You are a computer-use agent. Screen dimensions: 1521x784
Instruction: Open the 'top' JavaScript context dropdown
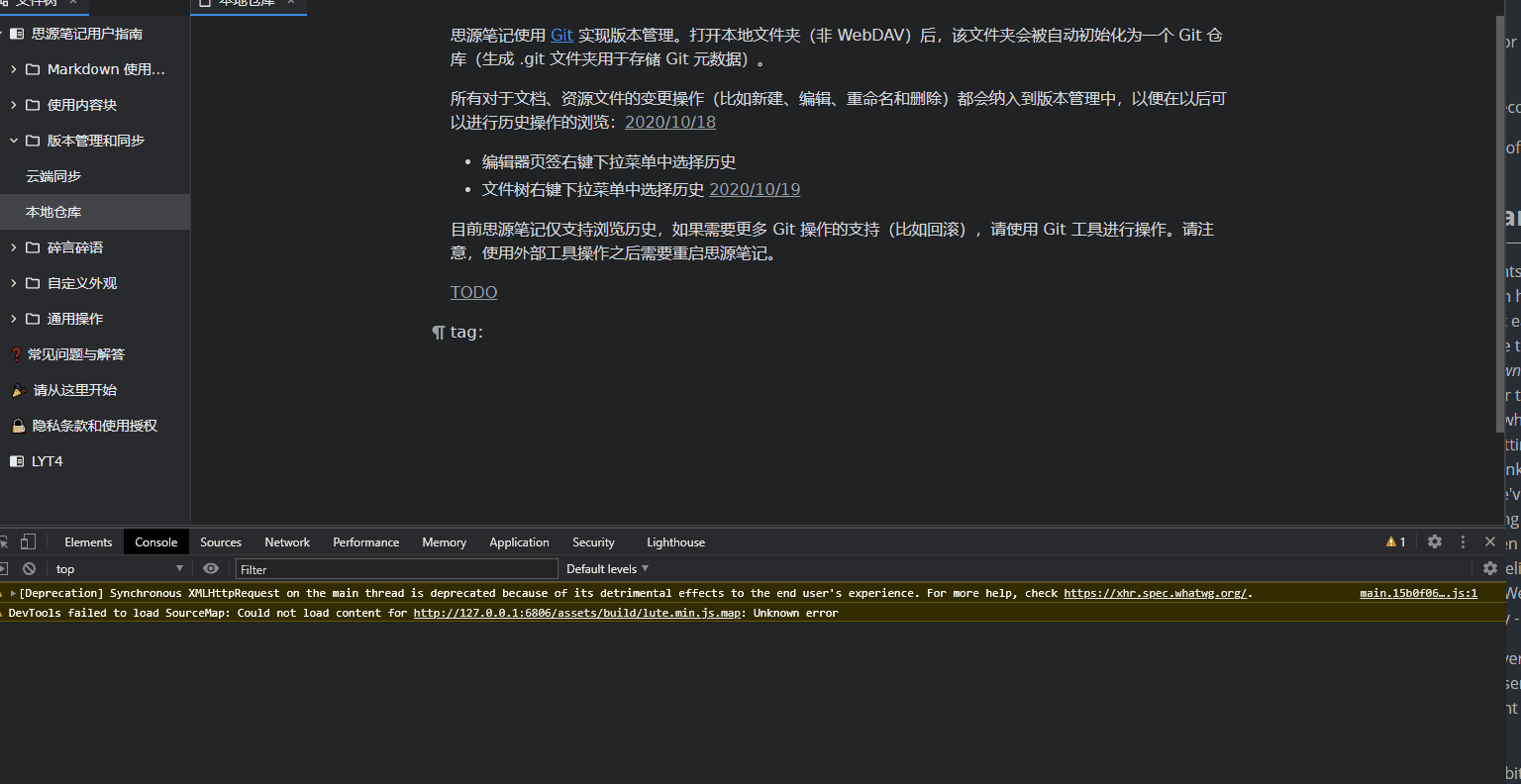click(120, 569)
